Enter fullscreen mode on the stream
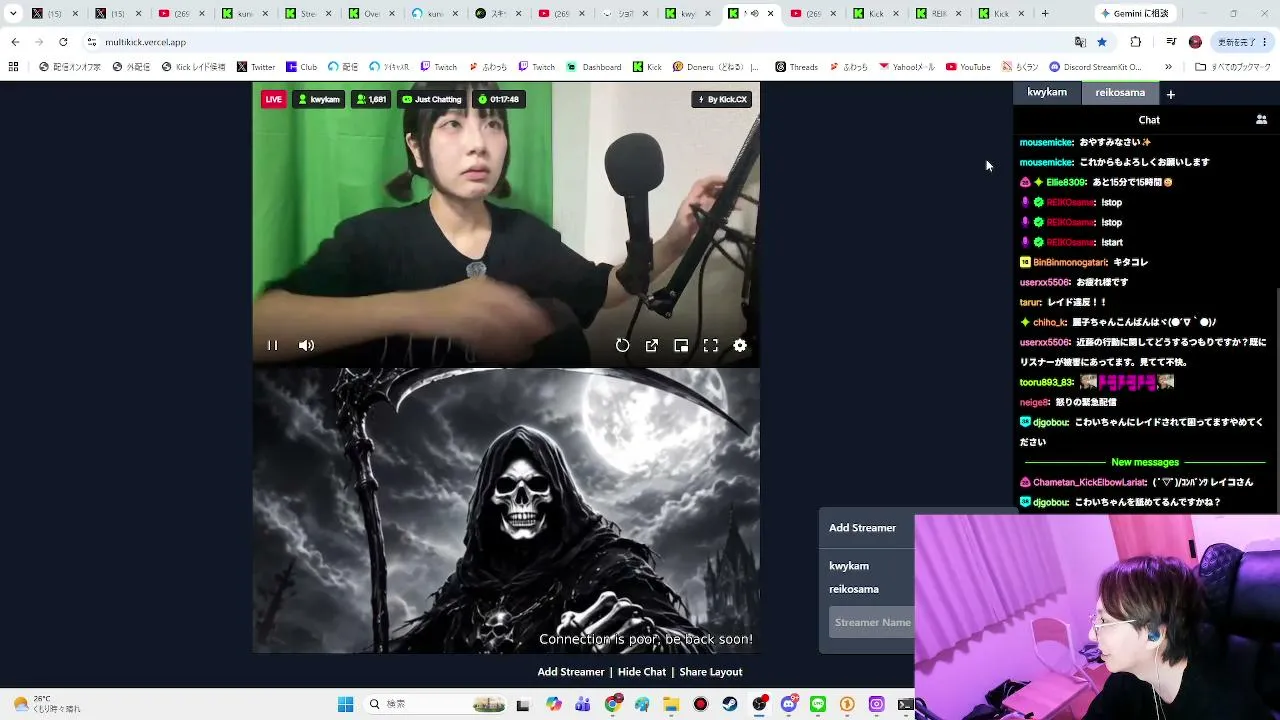 point(710,345)
